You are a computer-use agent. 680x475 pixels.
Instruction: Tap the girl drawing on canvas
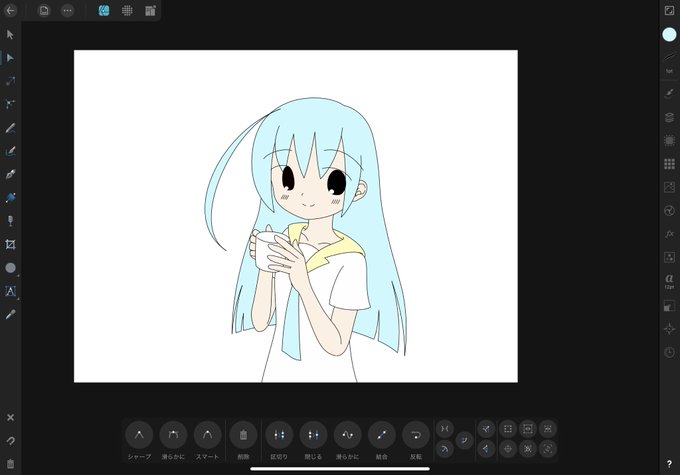point(306,239)
